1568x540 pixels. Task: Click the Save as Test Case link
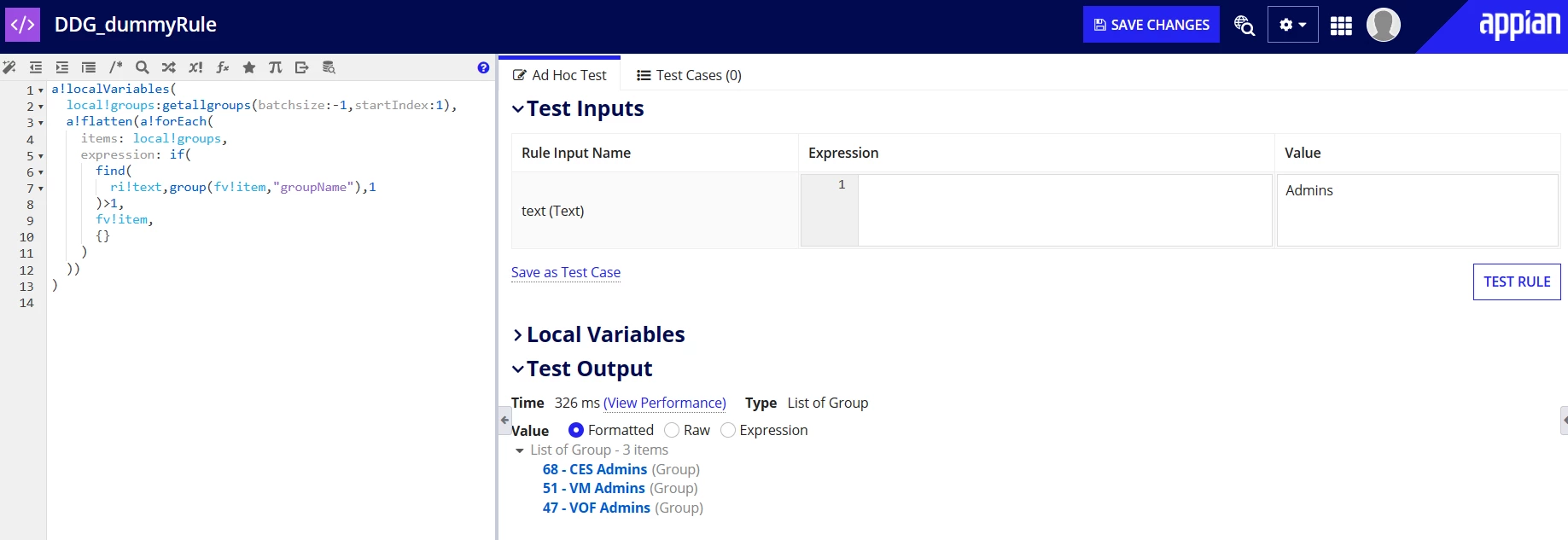[566, 272]
